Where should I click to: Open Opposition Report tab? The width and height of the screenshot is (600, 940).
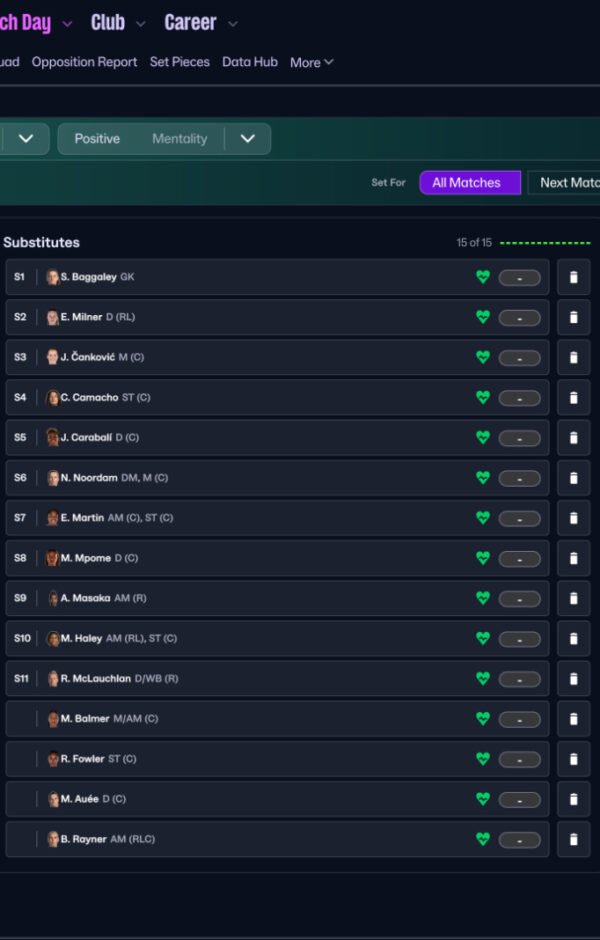point(84,62)
